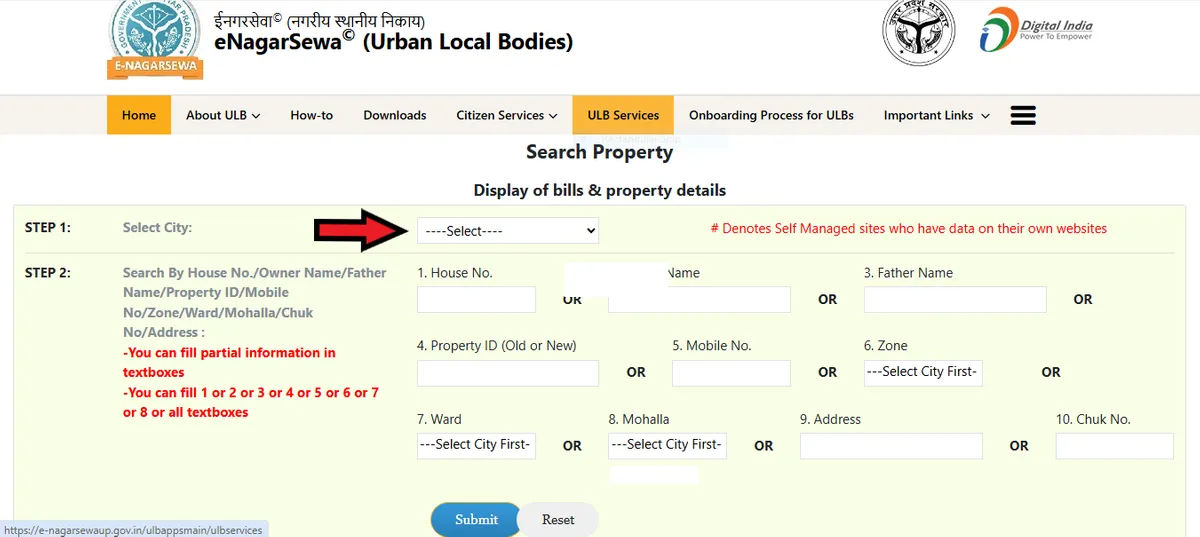Expand the Zone dropdown

(923, 372)
